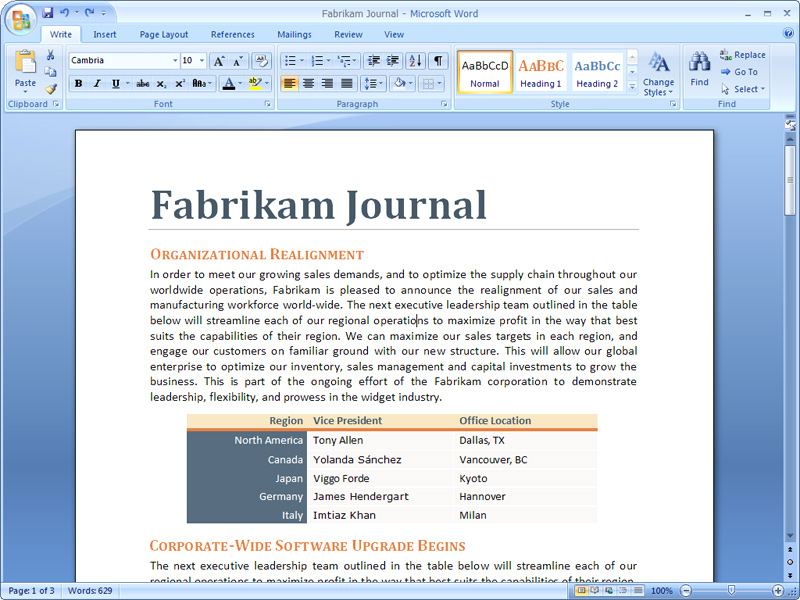800x600 pixels.
Task: Toggle Bold formatting
Action: pos(78,84)
